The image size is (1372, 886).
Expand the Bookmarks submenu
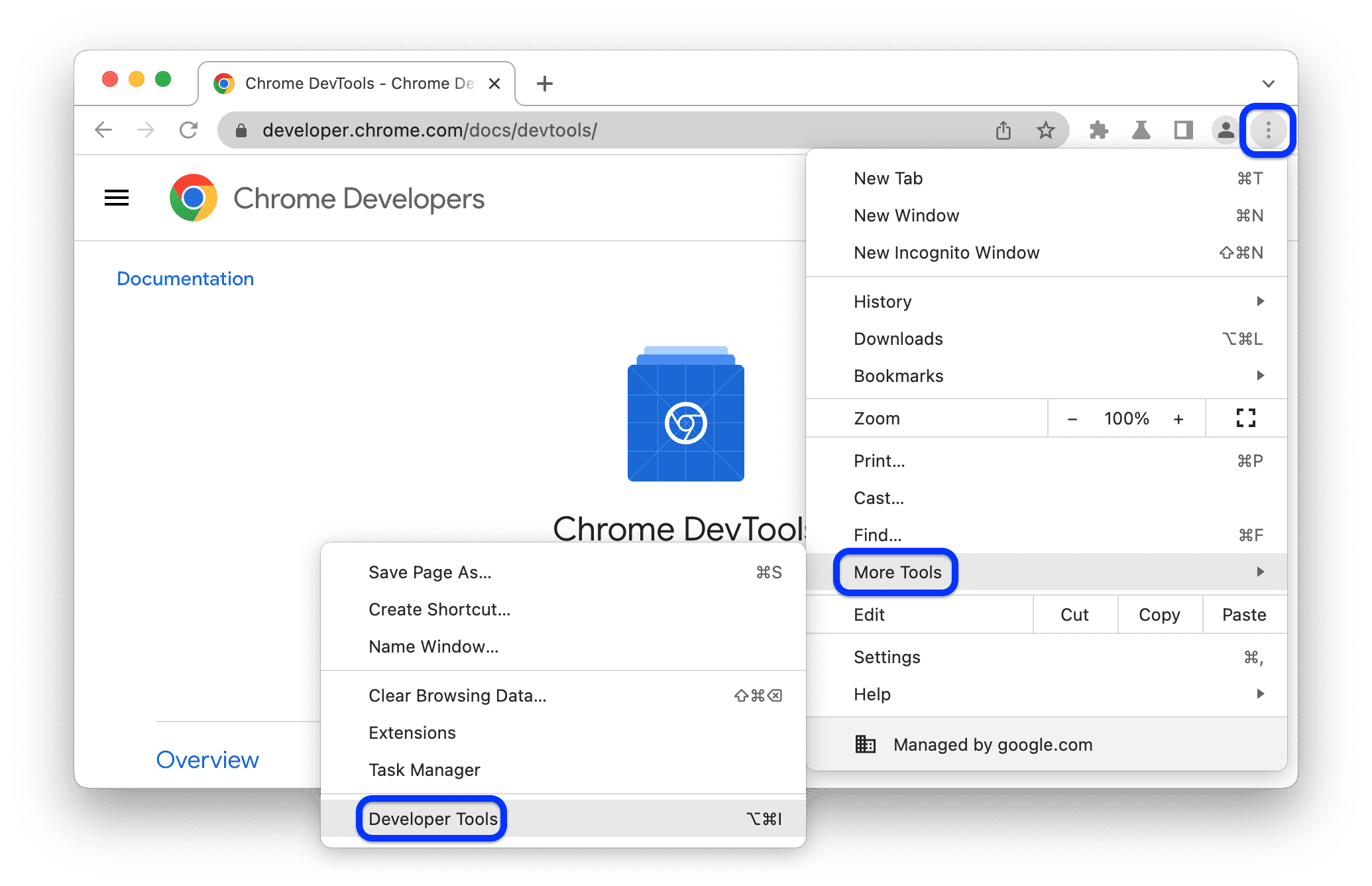coord(1257,375)
